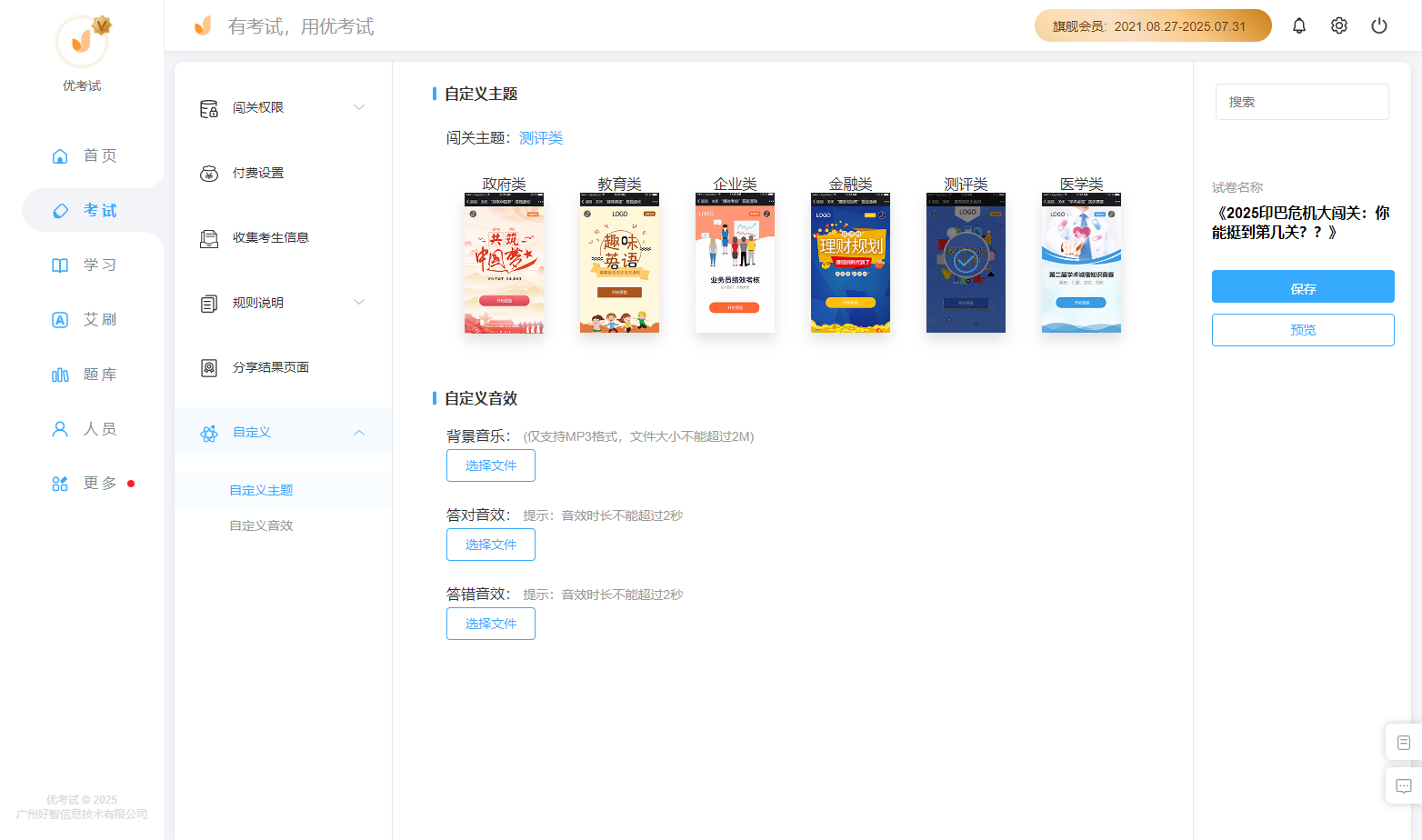Choose file for 答对音效

(491, 545)
